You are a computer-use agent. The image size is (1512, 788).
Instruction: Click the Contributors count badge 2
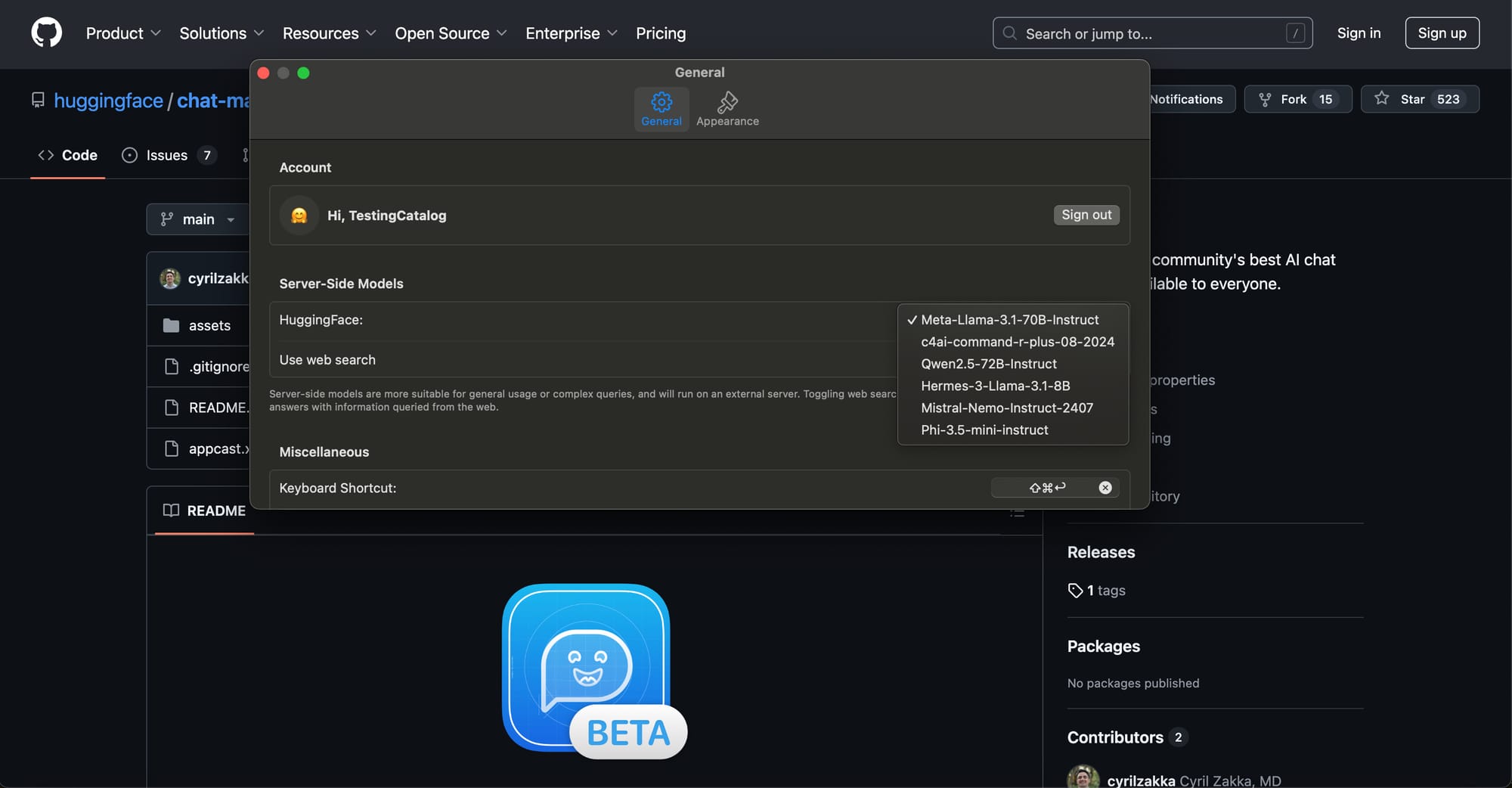click(x=1178, y=737)
